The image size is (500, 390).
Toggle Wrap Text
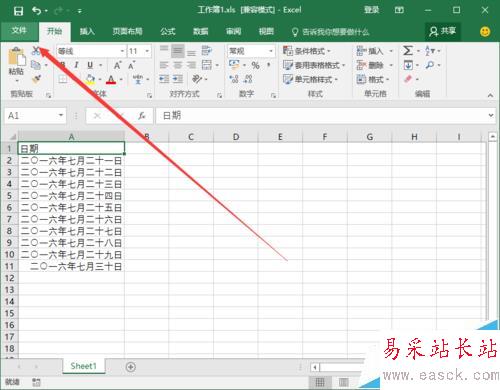tap(207, 51)
